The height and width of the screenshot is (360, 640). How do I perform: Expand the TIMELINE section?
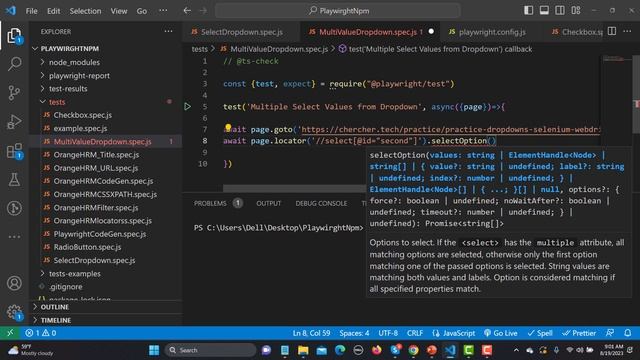pyautogui.click(x=56, y=320)
